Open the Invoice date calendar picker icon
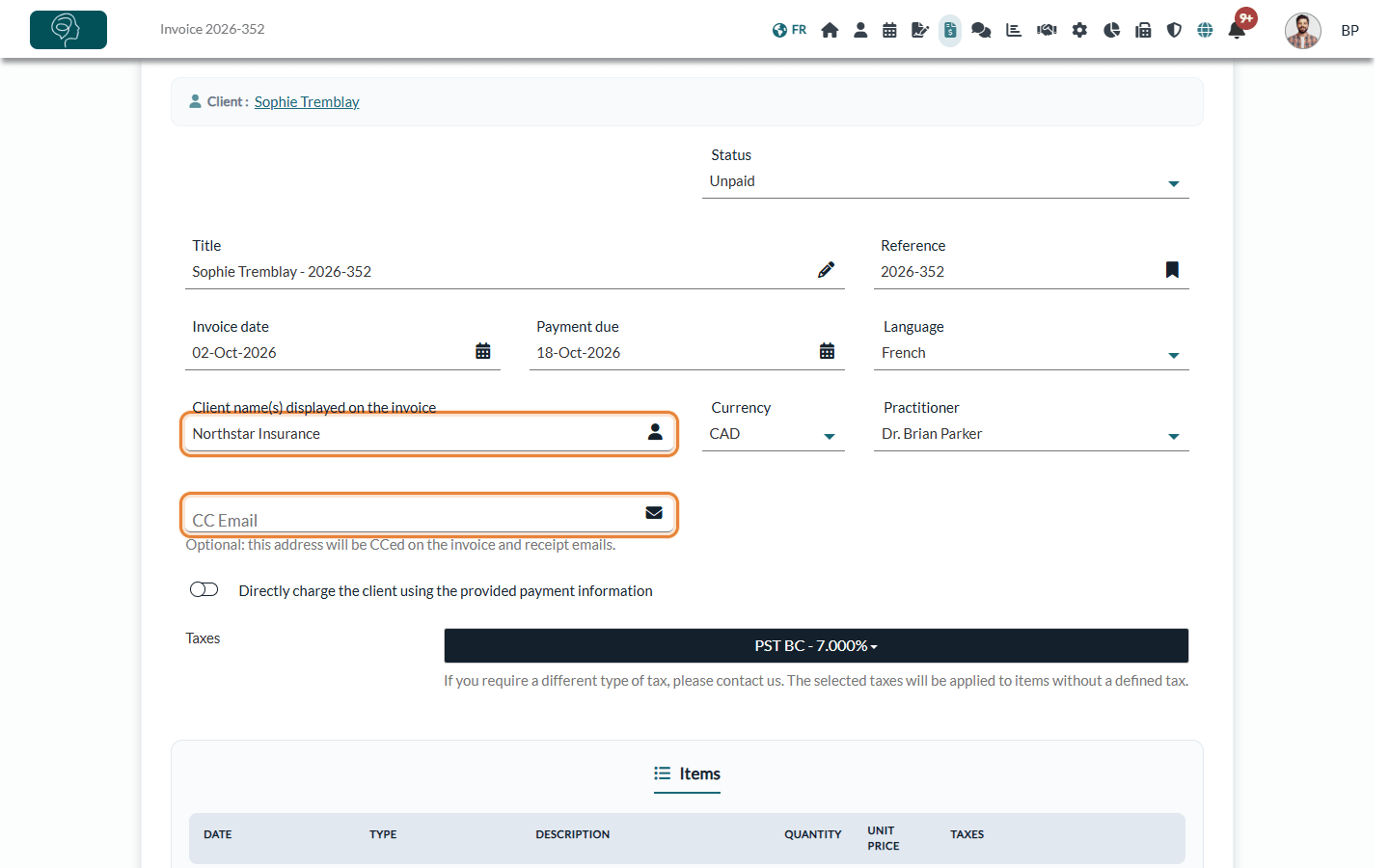The width and height of the screenshot is (1389, 868). coord(483,351)
